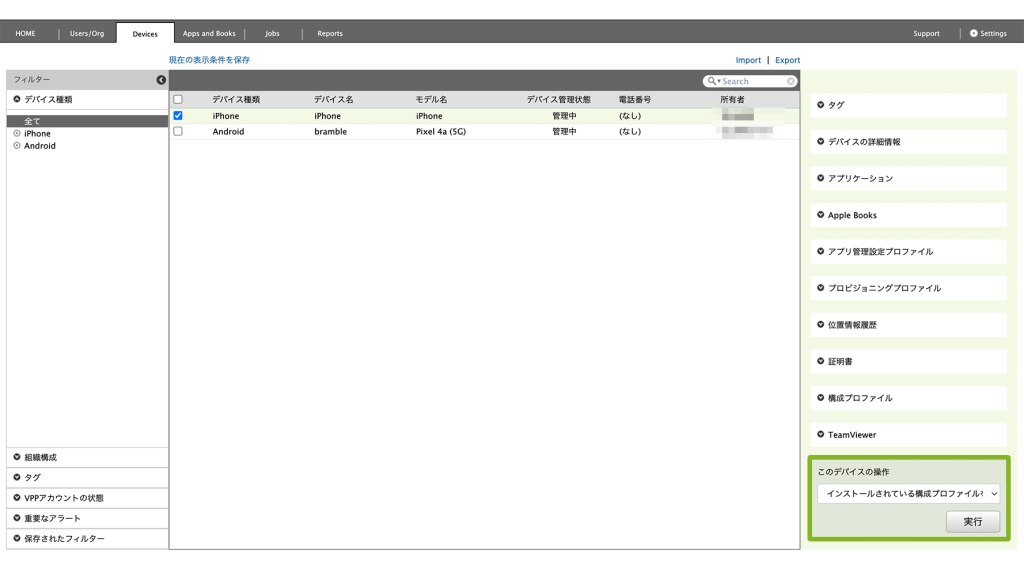The width and height of the screenshot is (1024, 576).
Task: Clear search with the X icon
Action: point(791,81)
